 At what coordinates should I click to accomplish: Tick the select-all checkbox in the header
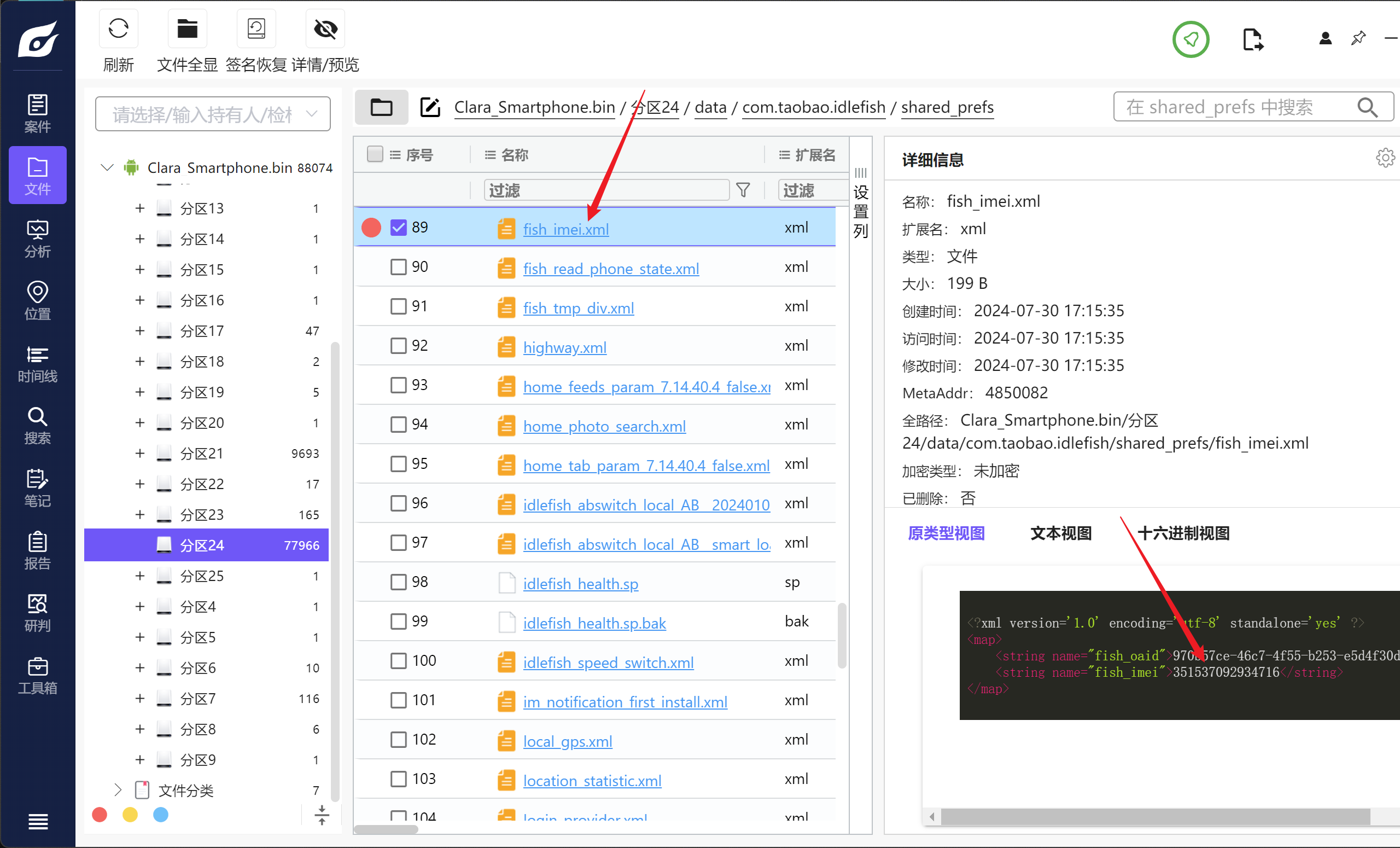[x=375, y=154]
